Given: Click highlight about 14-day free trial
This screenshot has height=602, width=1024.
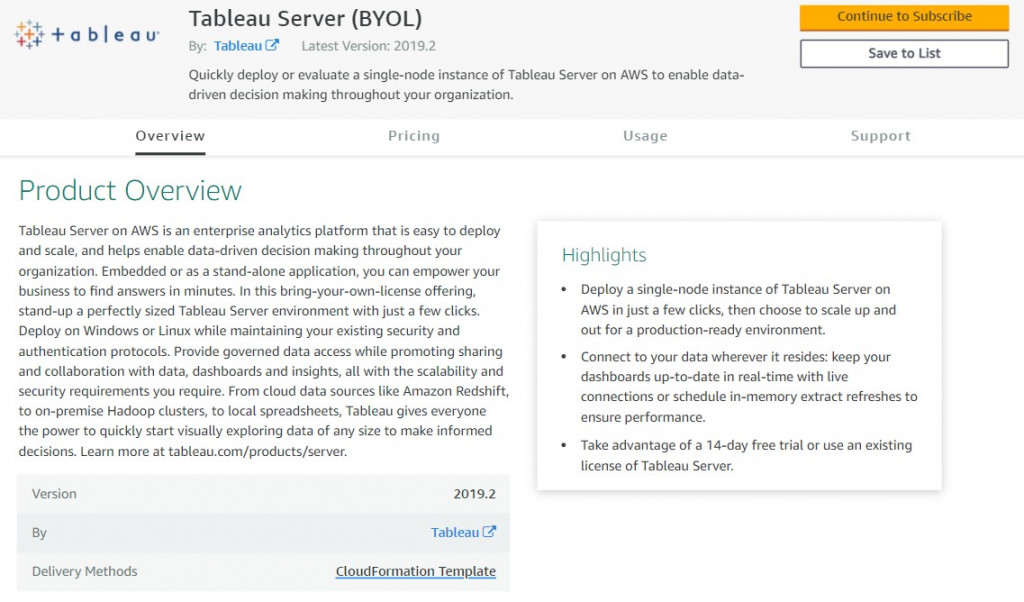Looking at the screenshot, I should tap(746, 455).
